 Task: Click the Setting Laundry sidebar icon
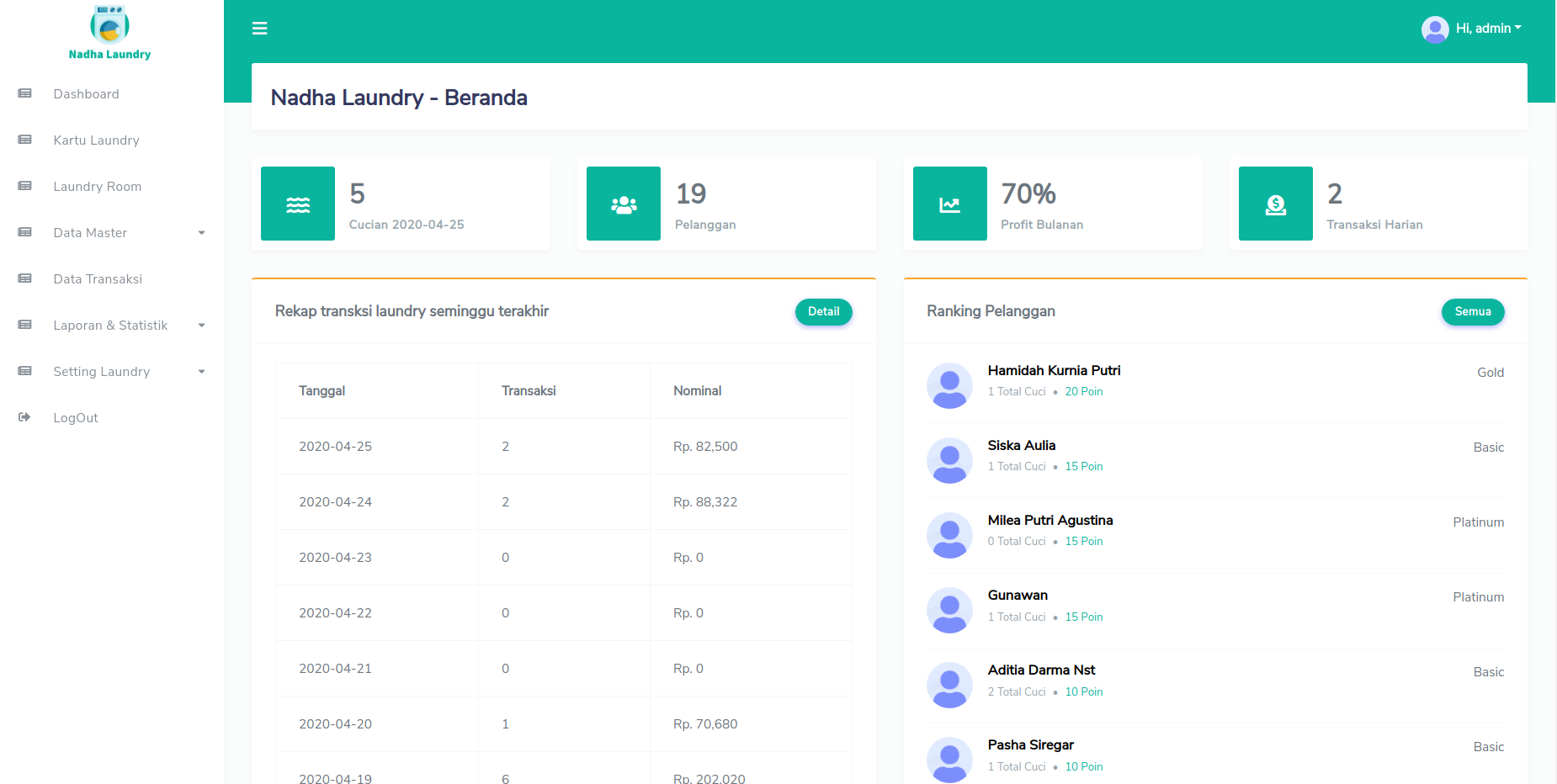click(25, 371)
